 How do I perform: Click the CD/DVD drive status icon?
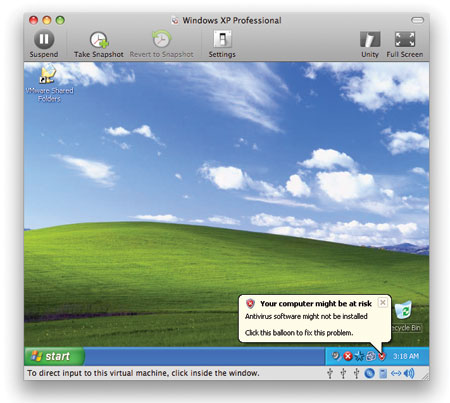(x=369, y=373)
